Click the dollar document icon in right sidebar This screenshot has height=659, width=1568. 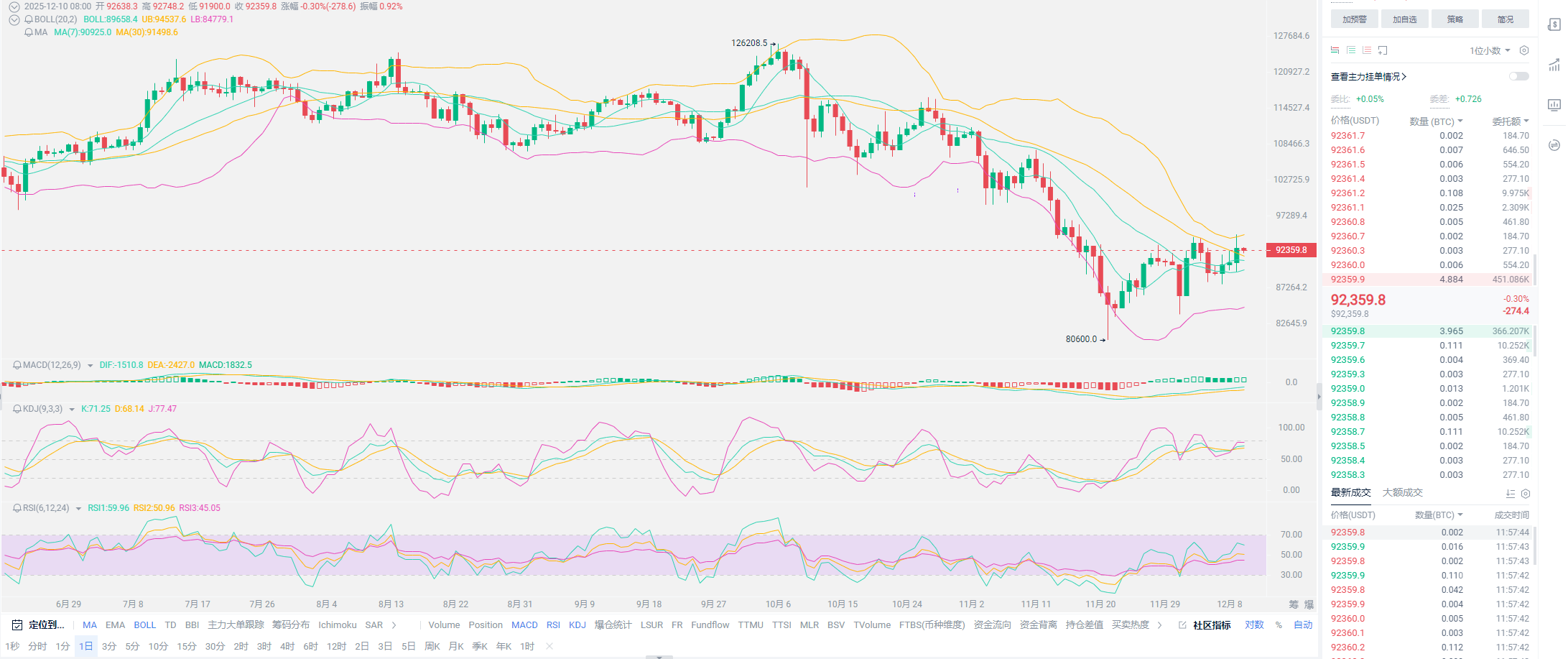(x=1554, y=24)
